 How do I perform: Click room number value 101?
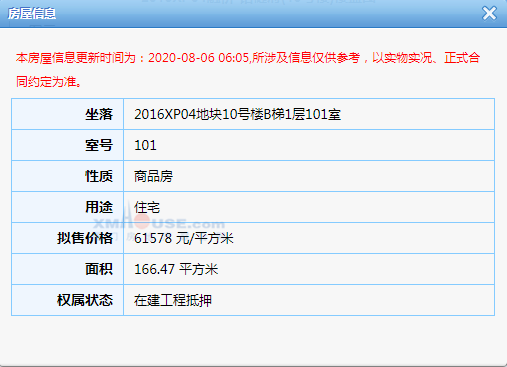(145, 145)
